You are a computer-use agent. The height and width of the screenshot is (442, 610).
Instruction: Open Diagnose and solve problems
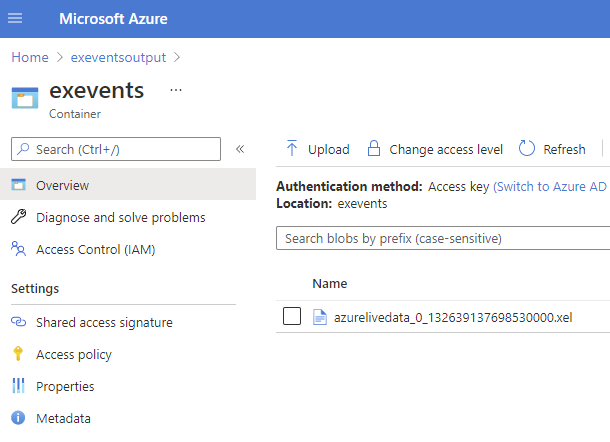[x=121, y=217]
